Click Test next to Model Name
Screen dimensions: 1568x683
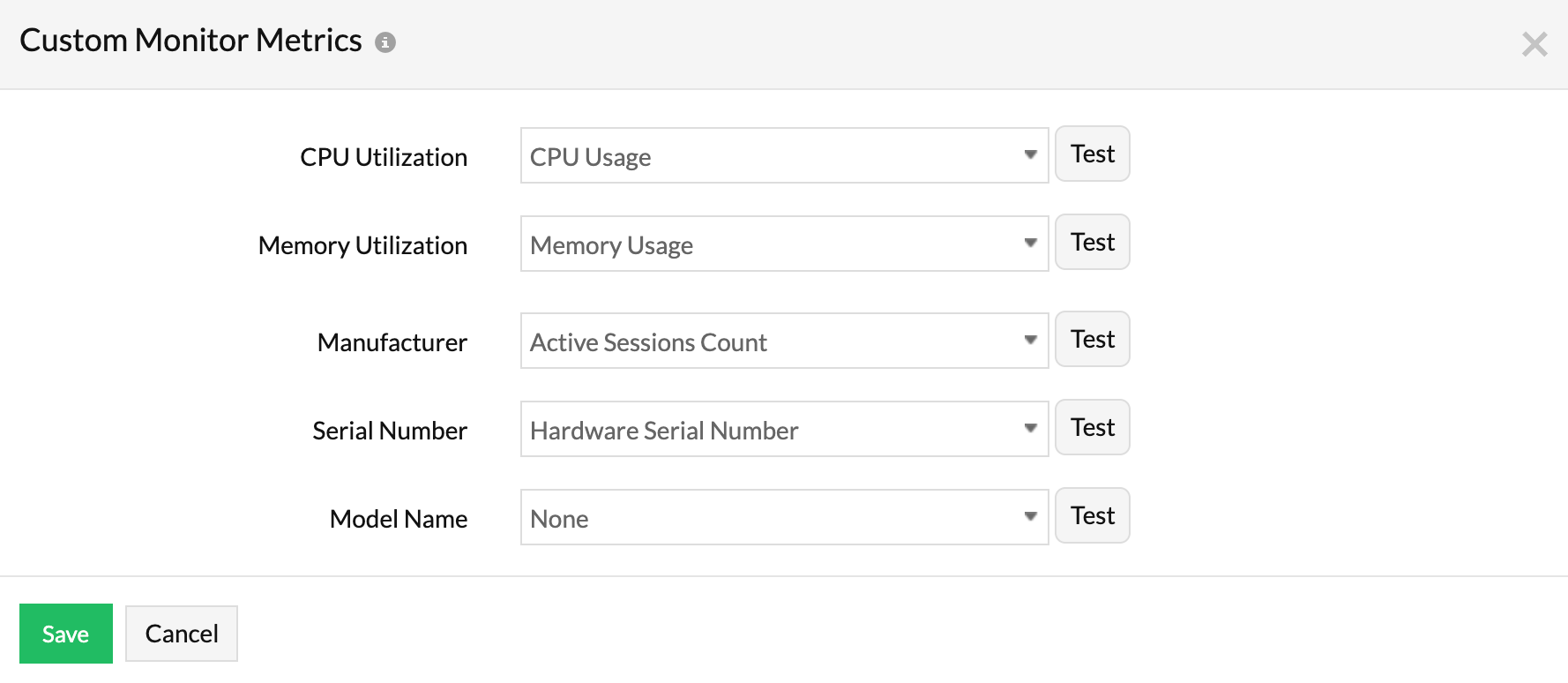click(1092, 516)
